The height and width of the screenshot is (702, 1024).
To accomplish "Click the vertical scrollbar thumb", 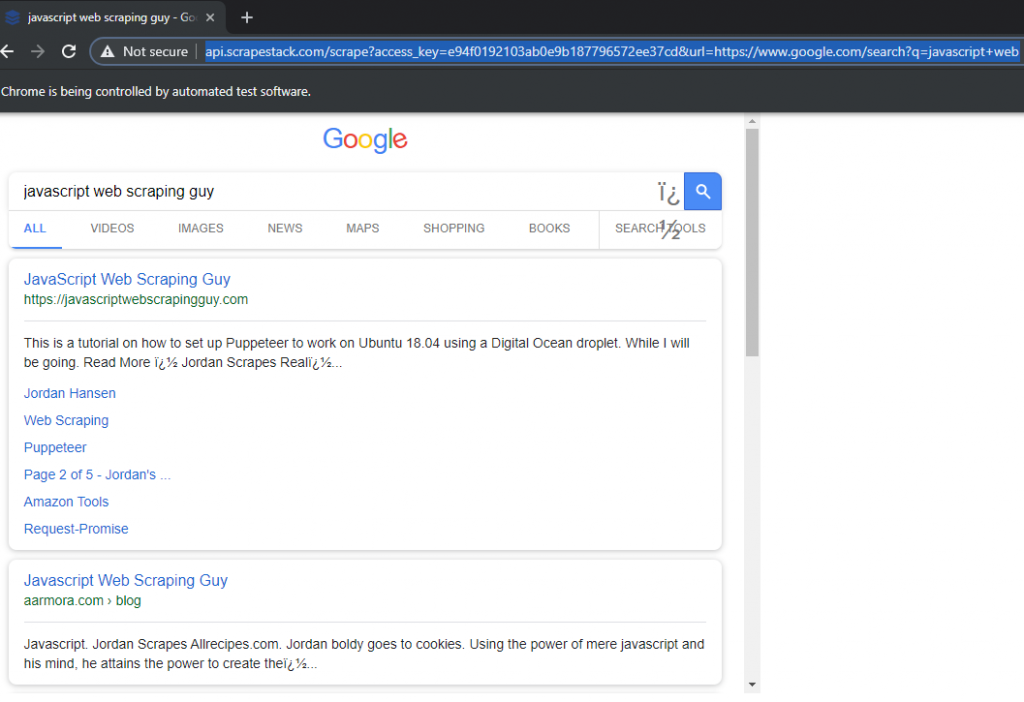I will coord(752,242).
